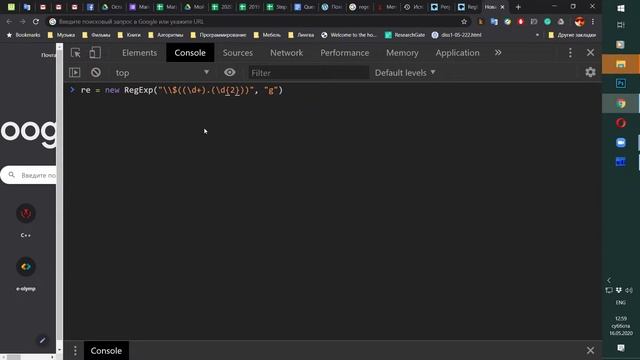Viewport: 640px width, 360px height.
Task: Open the Программирование bookmarks folder
Action: pyautogui.click(x=218, y=35)
